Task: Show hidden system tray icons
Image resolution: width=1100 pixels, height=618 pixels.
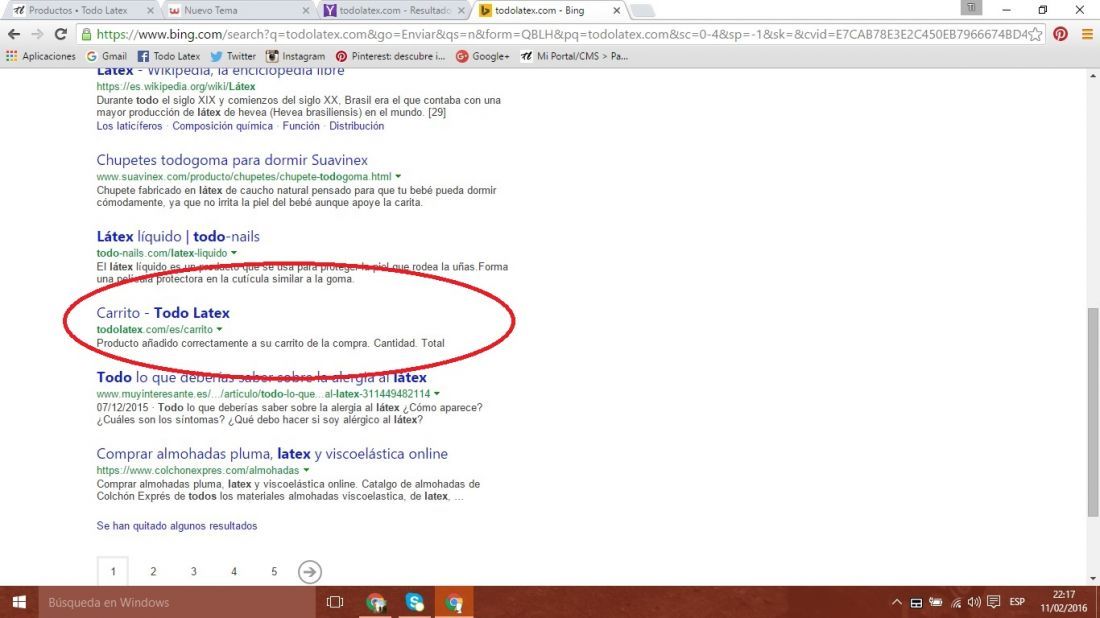Action: (x=897, y=602)
